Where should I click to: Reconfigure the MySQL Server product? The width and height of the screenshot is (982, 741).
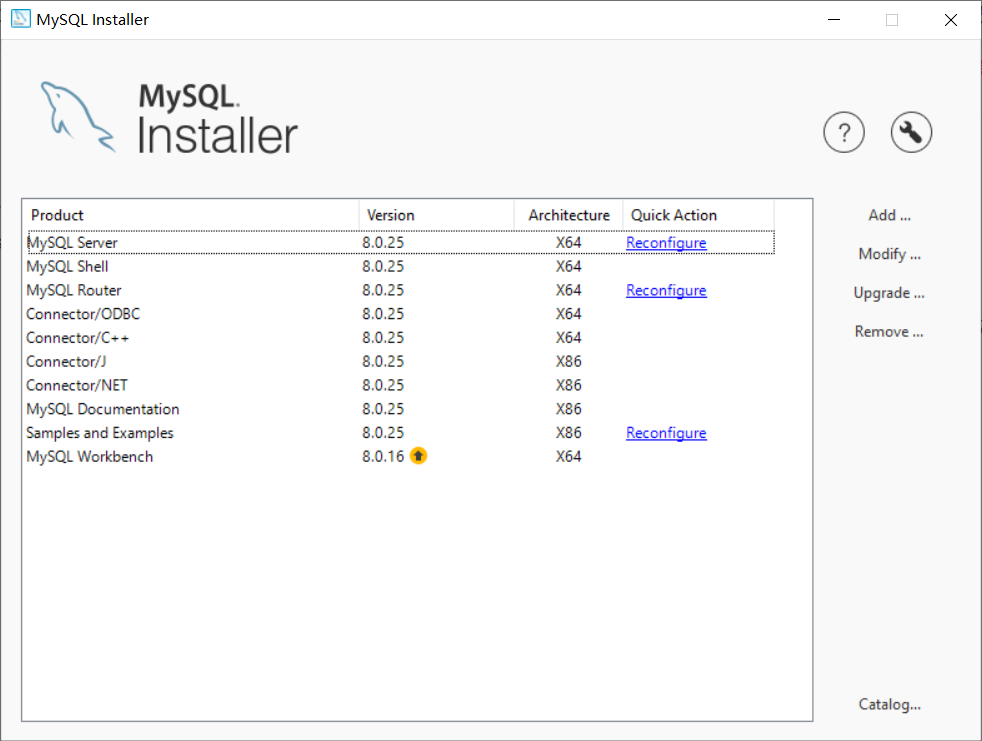click(x=666, y=242)
